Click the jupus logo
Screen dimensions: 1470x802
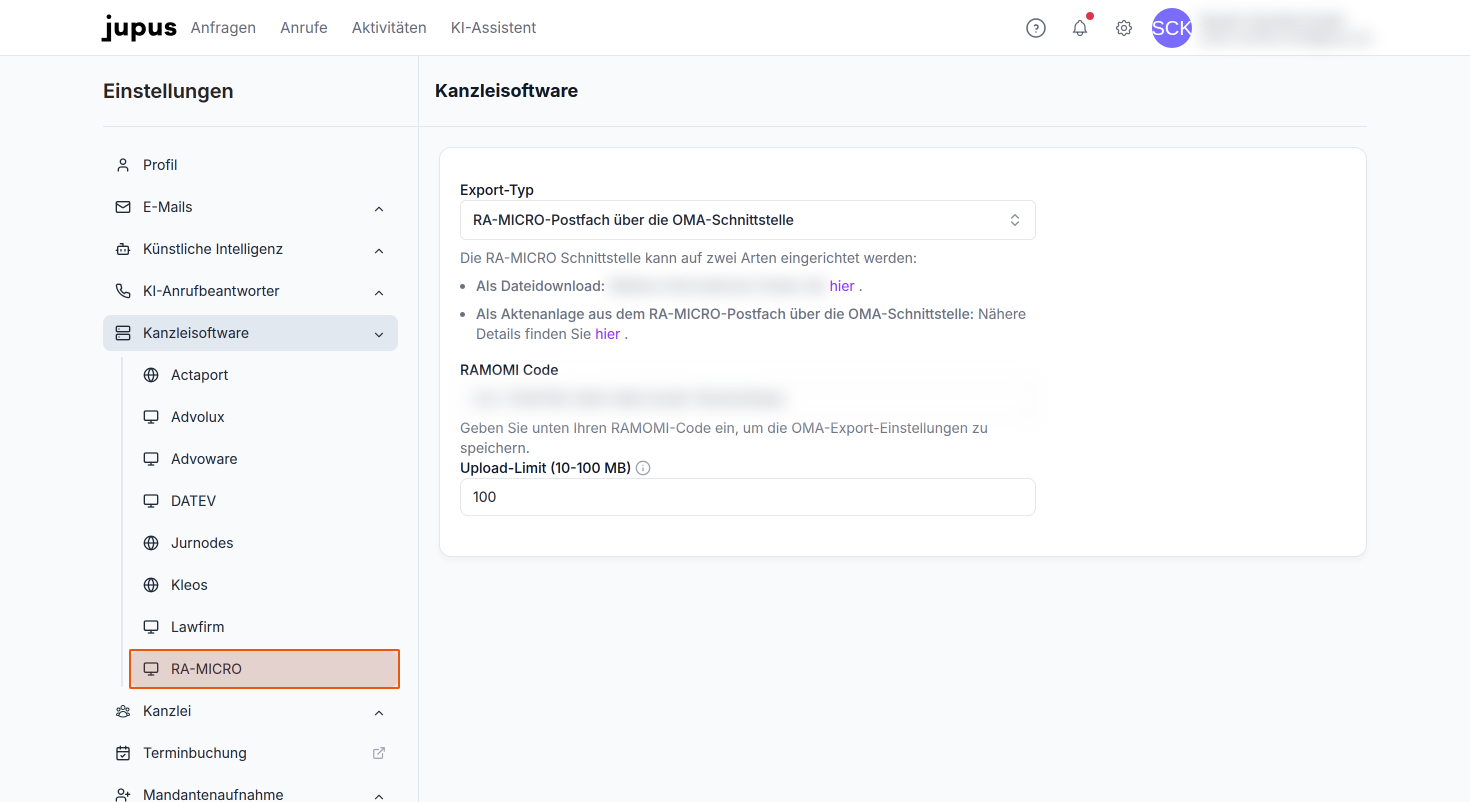pos(139,28)
